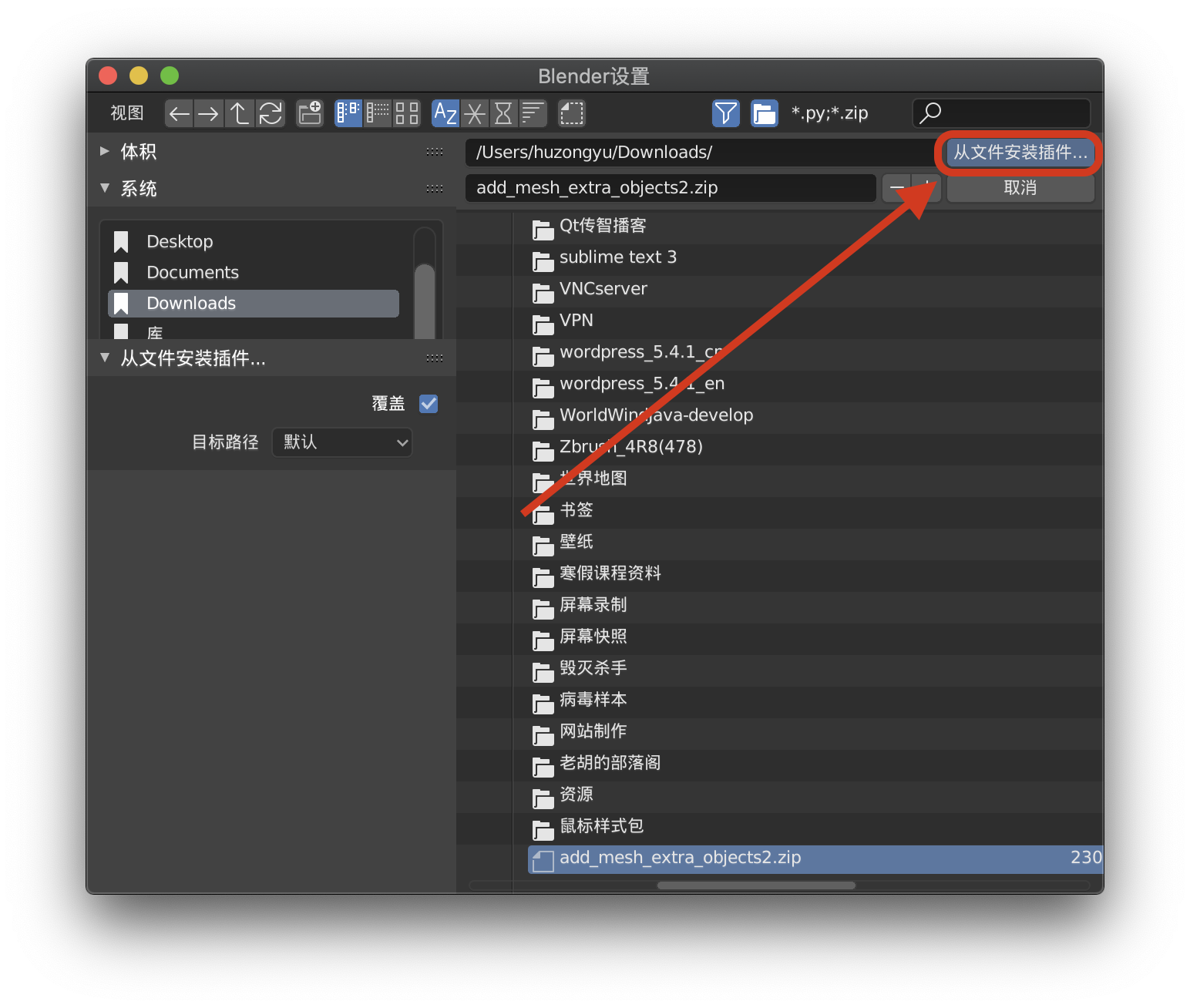Open the 目标路径 默认 dropdown
The height and width of the screenshot is (1008, 1190).
pyautogui.click(x=342, y=442)
